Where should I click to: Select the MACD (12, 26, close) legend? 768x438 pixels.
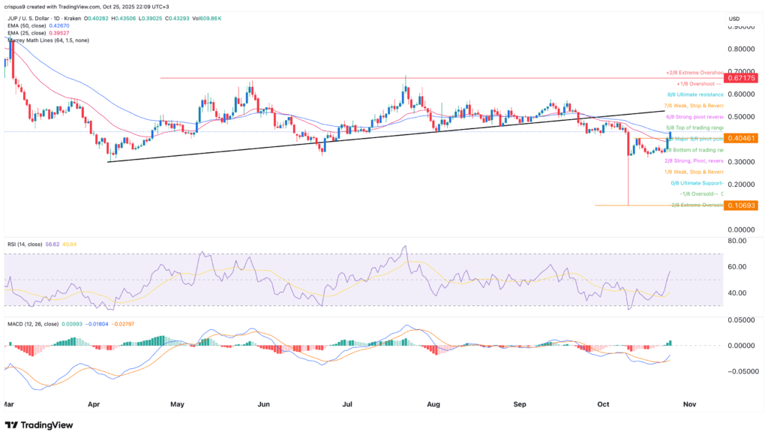coord(33,324)
